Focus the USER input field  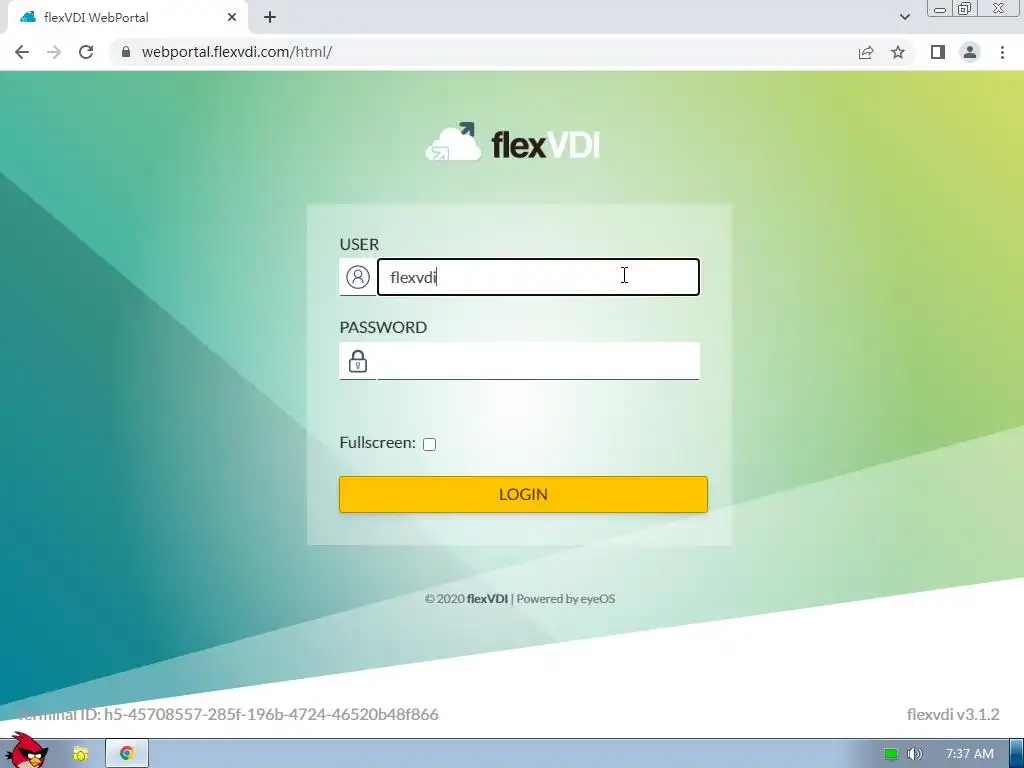pos(538,277)
